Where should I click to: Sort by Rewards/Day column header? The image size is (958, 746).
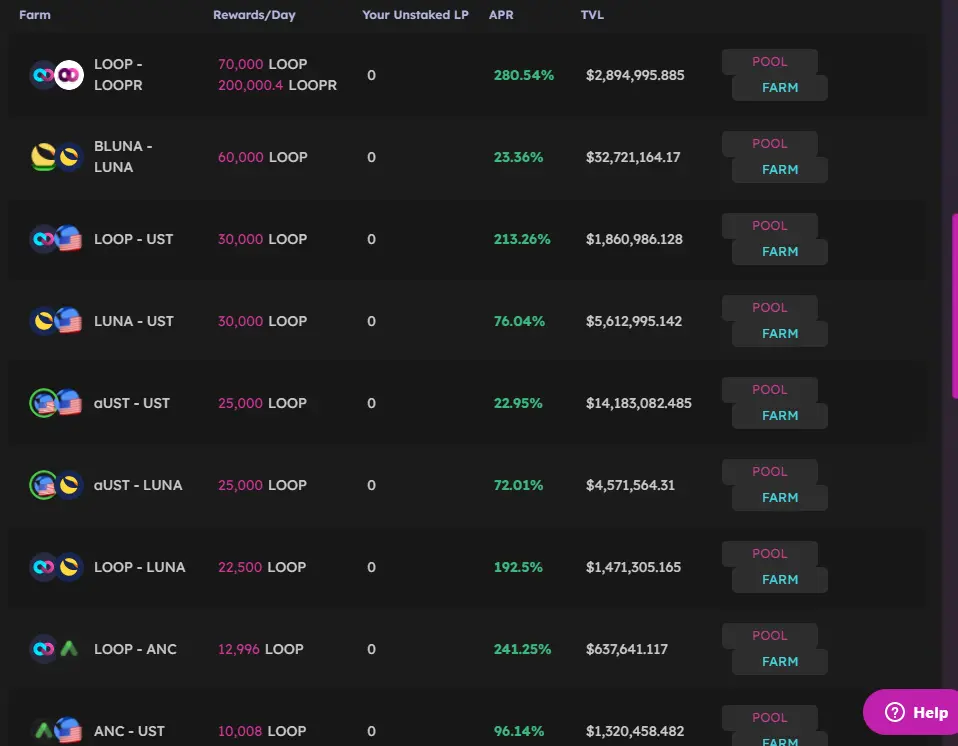pos(254,15)
